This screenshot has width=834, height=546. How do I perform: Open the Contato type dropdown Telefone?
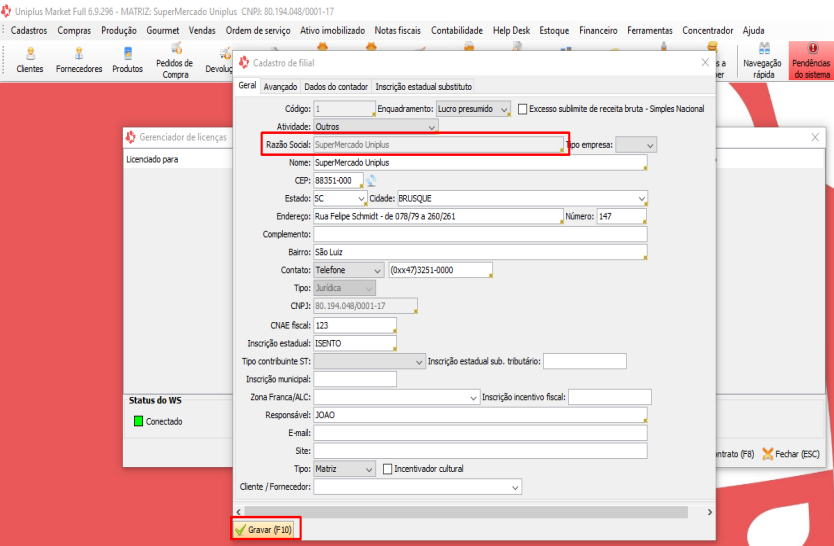coord(348,270)
